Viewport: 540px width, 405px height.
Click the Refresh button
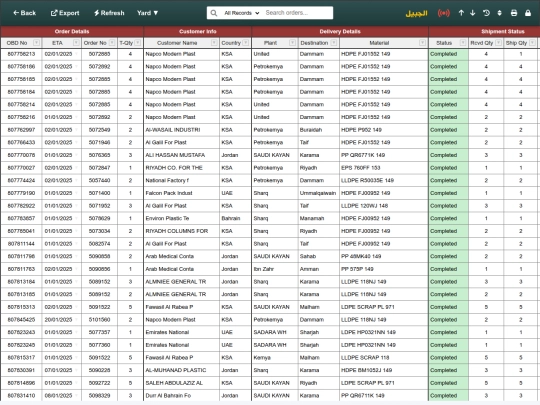point(109,13)
